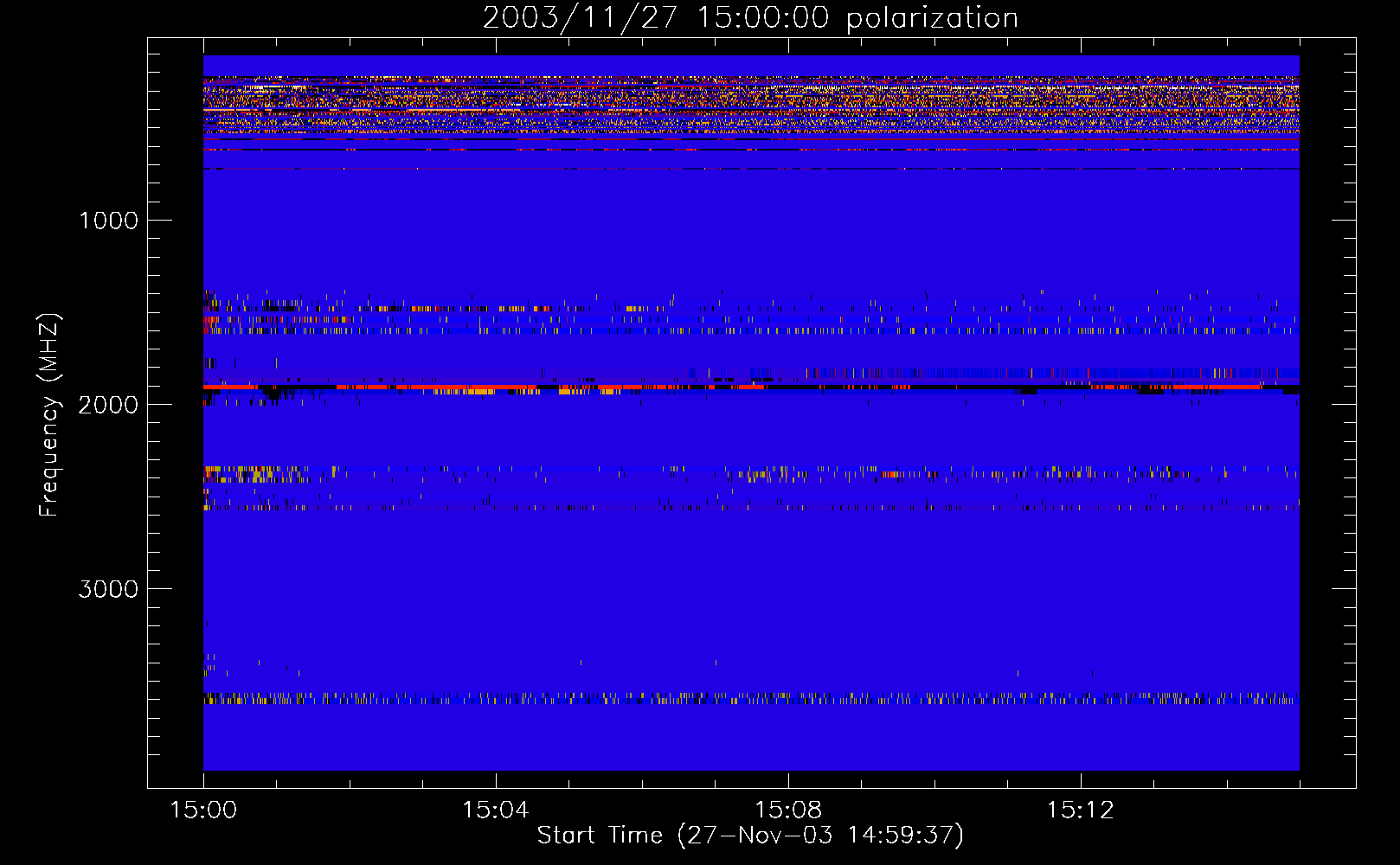The height and width of the screenshot is (865, 1400).
Task: Click the '2000' frequency axis label
Action: (108, 405)
